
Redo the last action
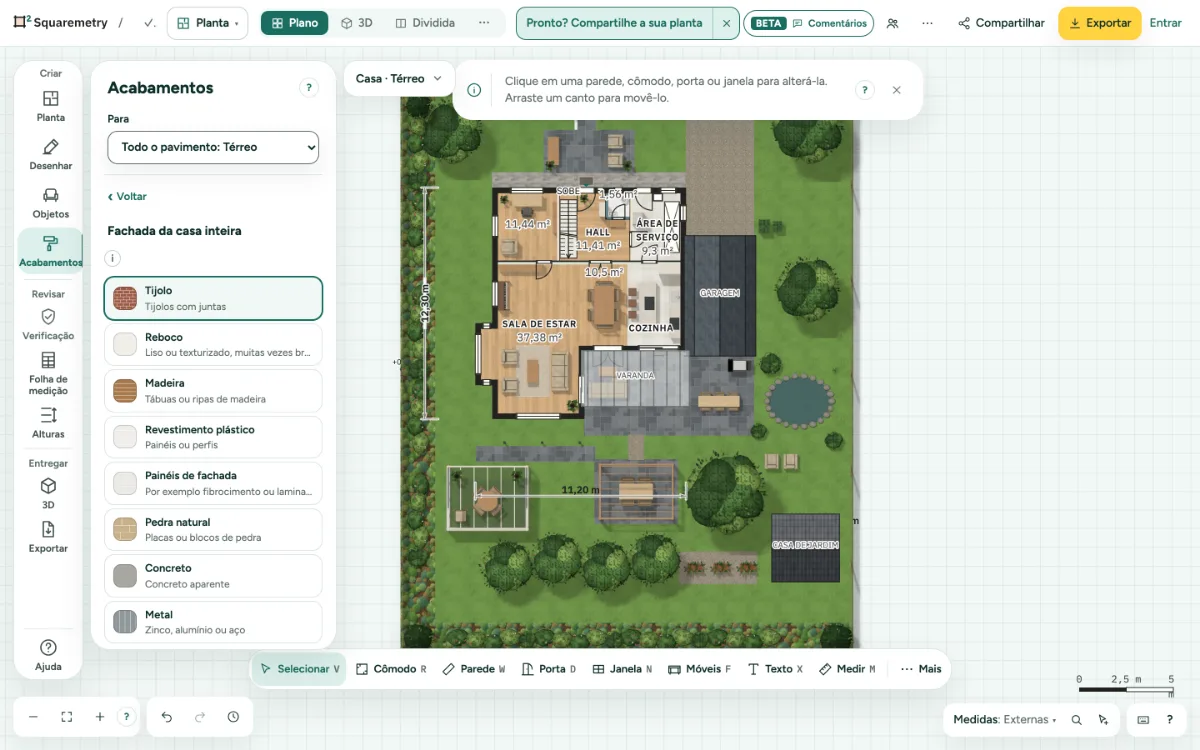(200, 717)
